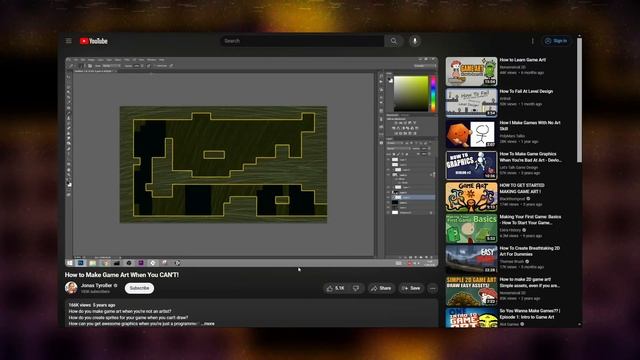Open 'How I Make Games With No Art Skill' thumbnail
Screen dimensions: 640x360
(x=471, y=134)
